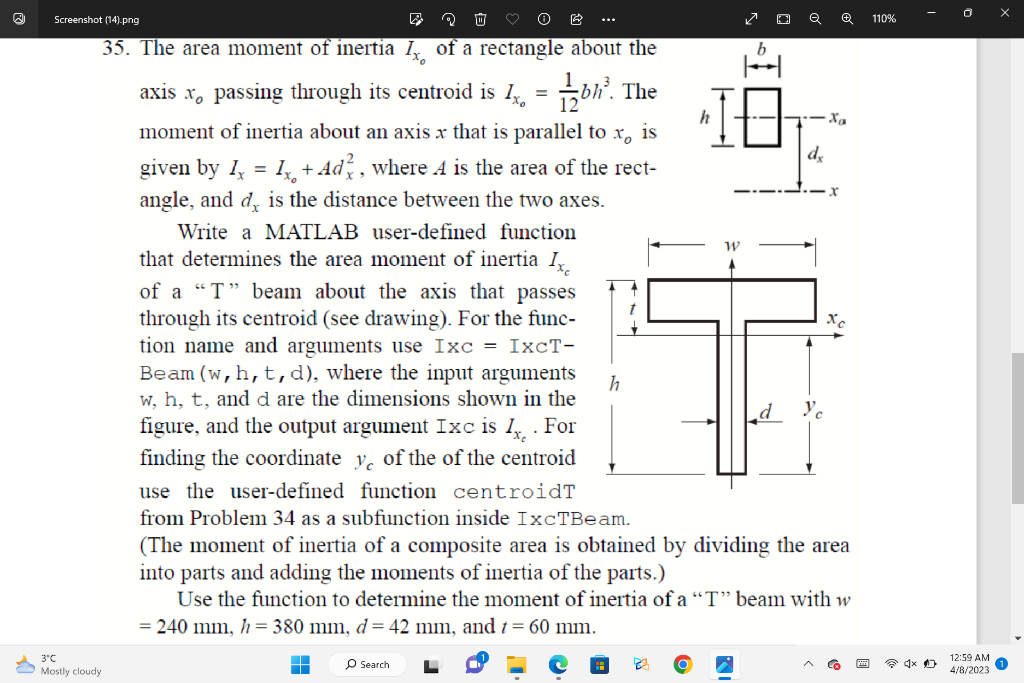Image resolution: width=1024 pixels, height=683 pixels.
Task: Select the Edit image tool
Action: (417, 18)
